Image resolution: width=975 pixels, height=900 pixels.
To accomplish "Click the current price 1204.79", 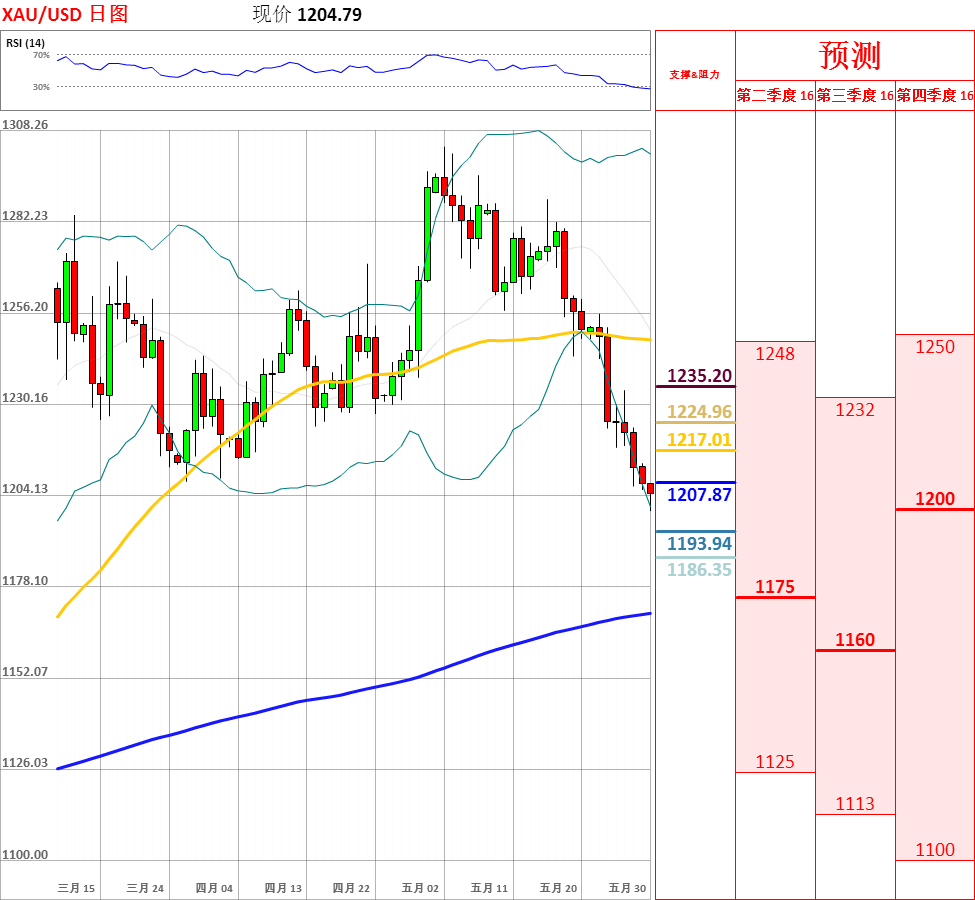I will (330, 14).
